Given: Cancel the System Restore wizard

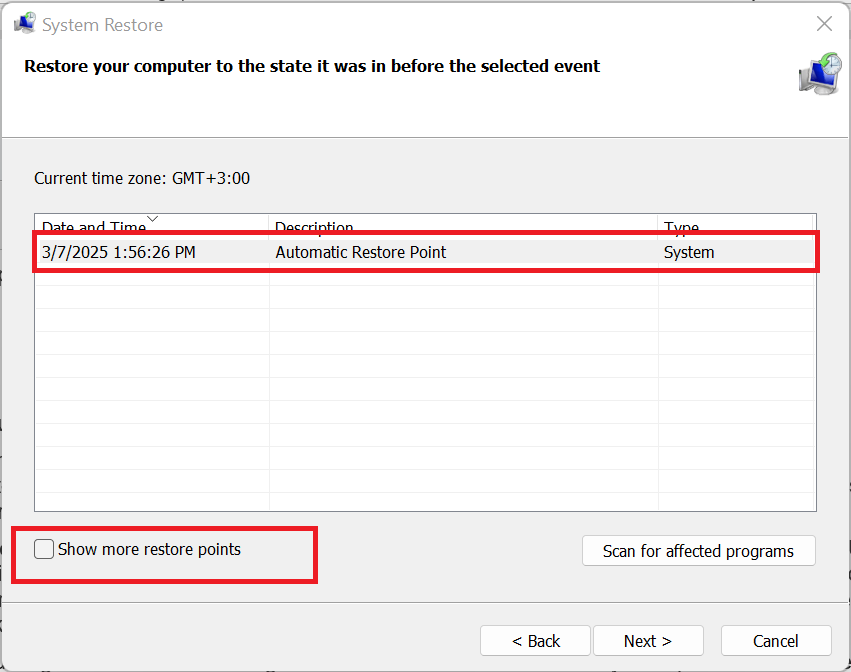Looking at the screenshot, I should pos(776,641).
